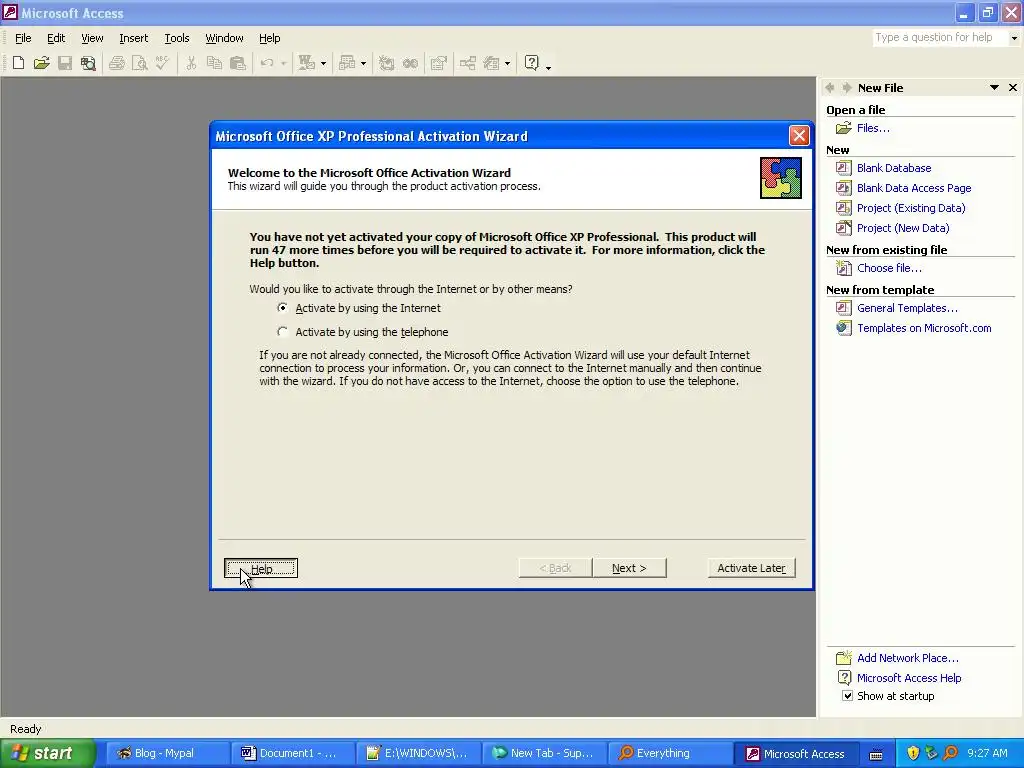Click the Code toolbar icon
The height and width of the screenshot is (768, 1024).
(387, 63)
